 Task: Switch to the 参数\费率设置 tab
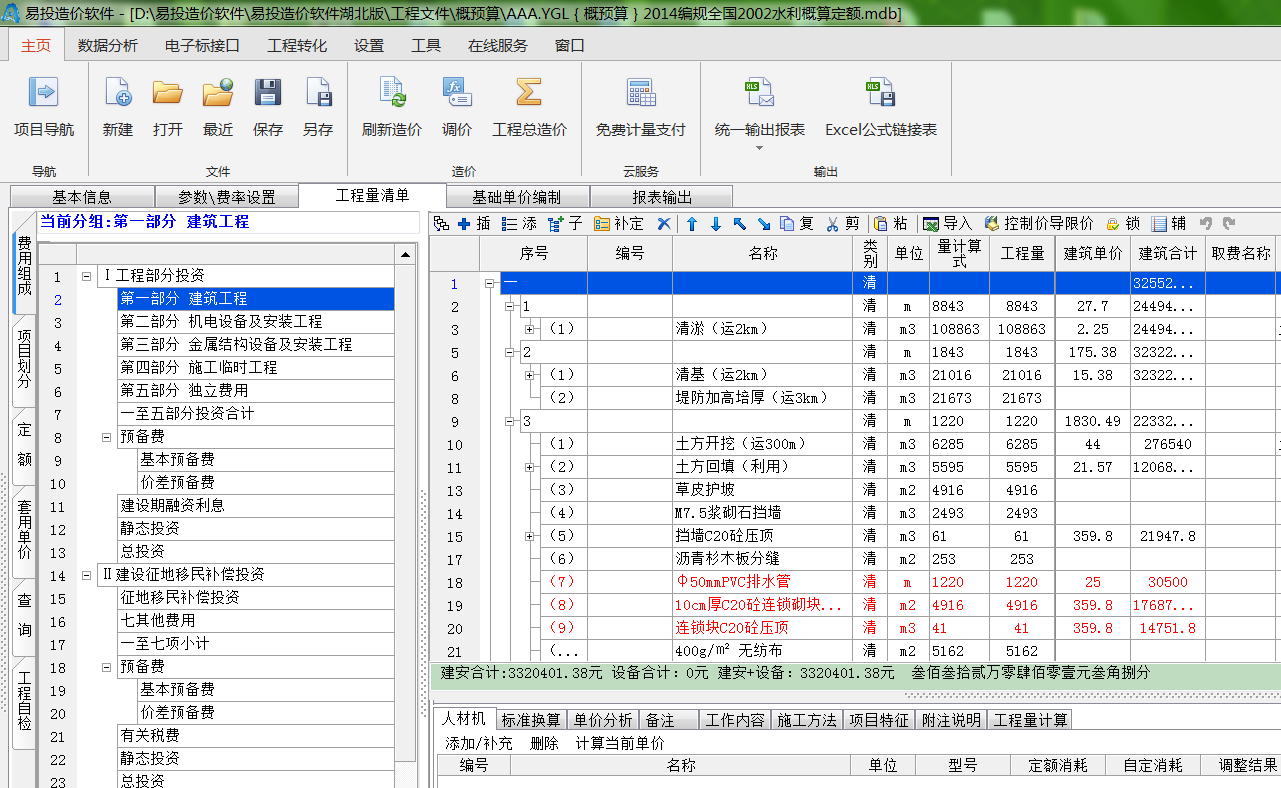click(x=226, y=197)
